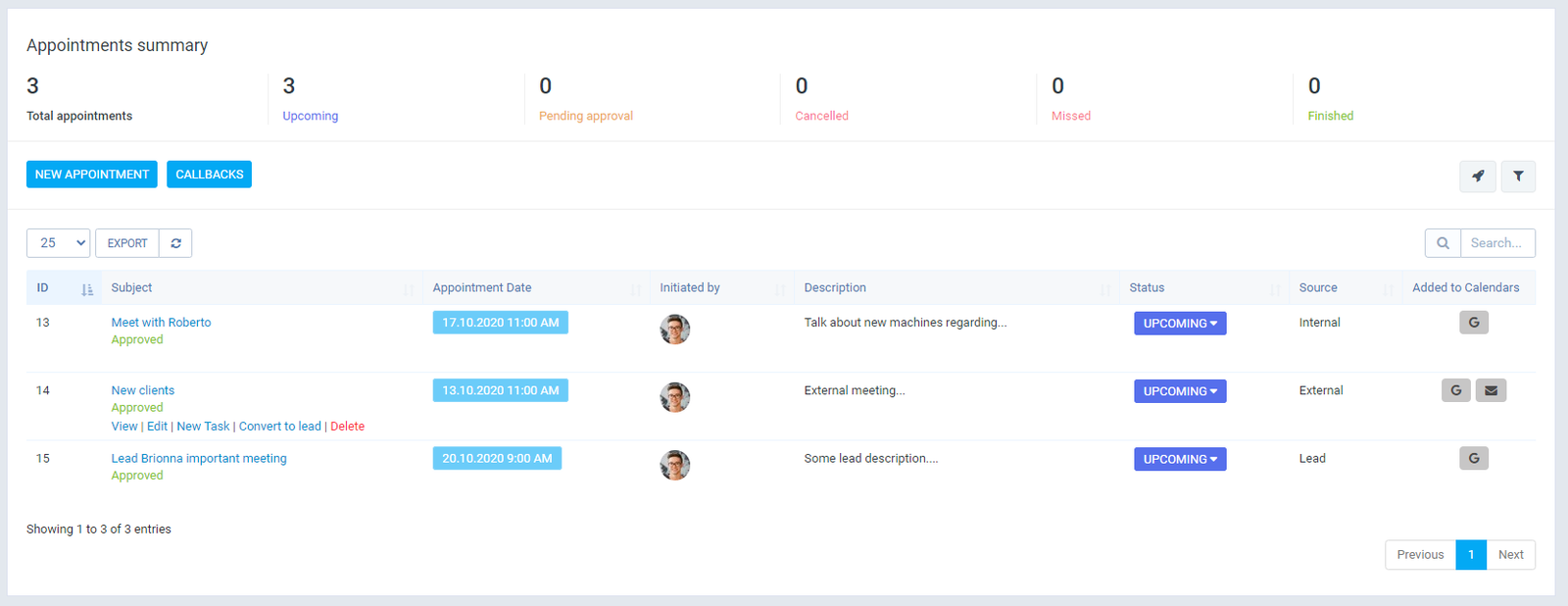Select the Pending approval summary label
Screen dimensions: 1568x606
[x=585, y=116]
